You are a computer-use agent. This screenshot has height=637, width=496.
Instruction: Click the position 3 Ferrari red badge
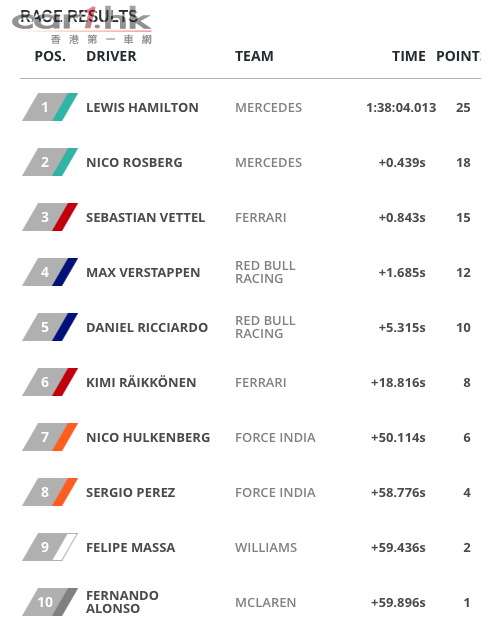click(50, 217)
